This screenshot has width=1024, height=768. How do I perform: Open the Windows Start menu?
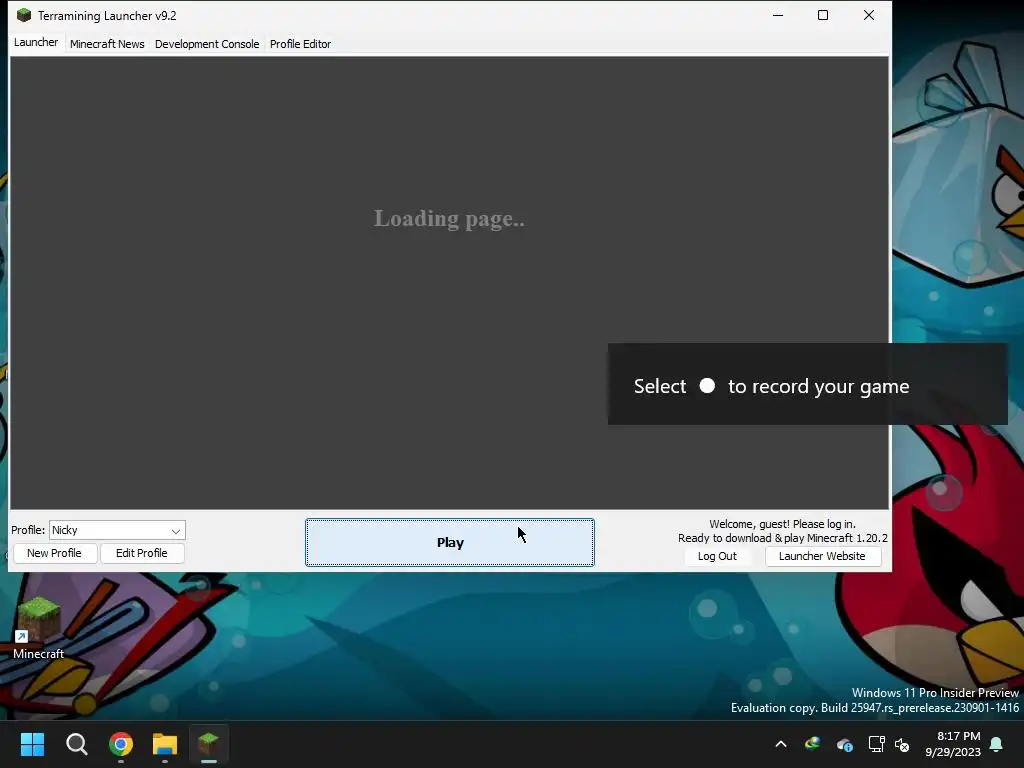32,744
